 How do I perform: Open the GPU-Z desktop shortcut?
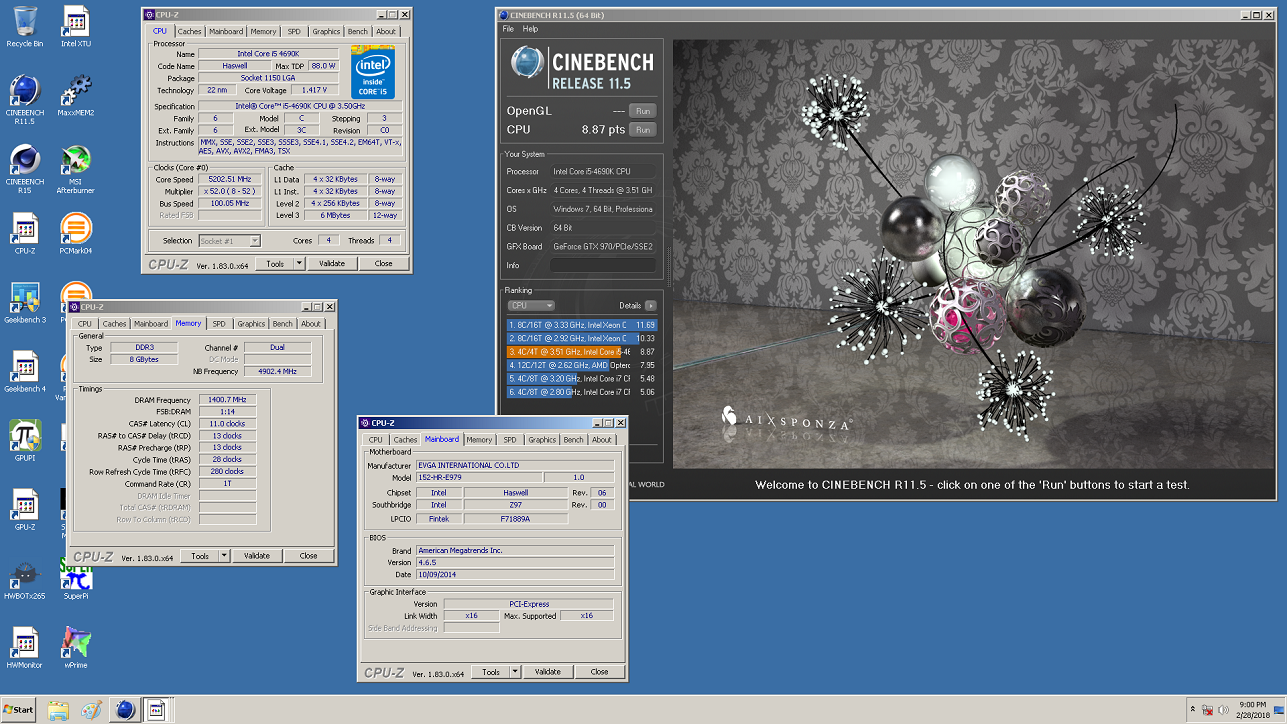[x=25, y=510]
